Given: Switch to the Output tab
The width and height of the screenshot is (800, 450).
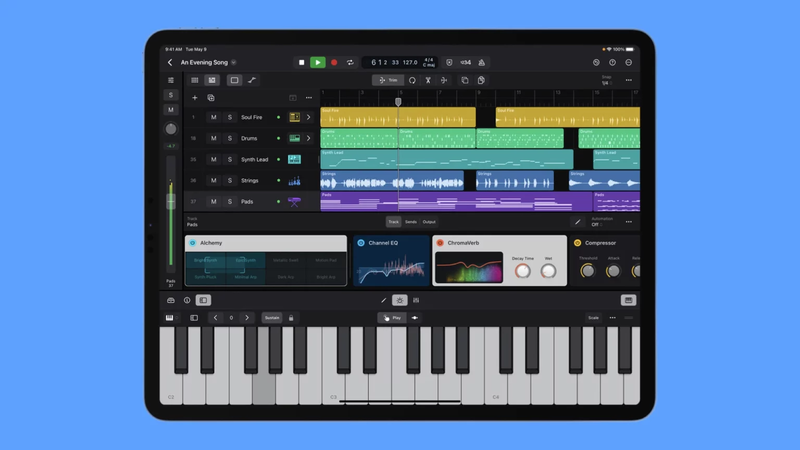Looking at the screenshot, I should click(429, 221).
